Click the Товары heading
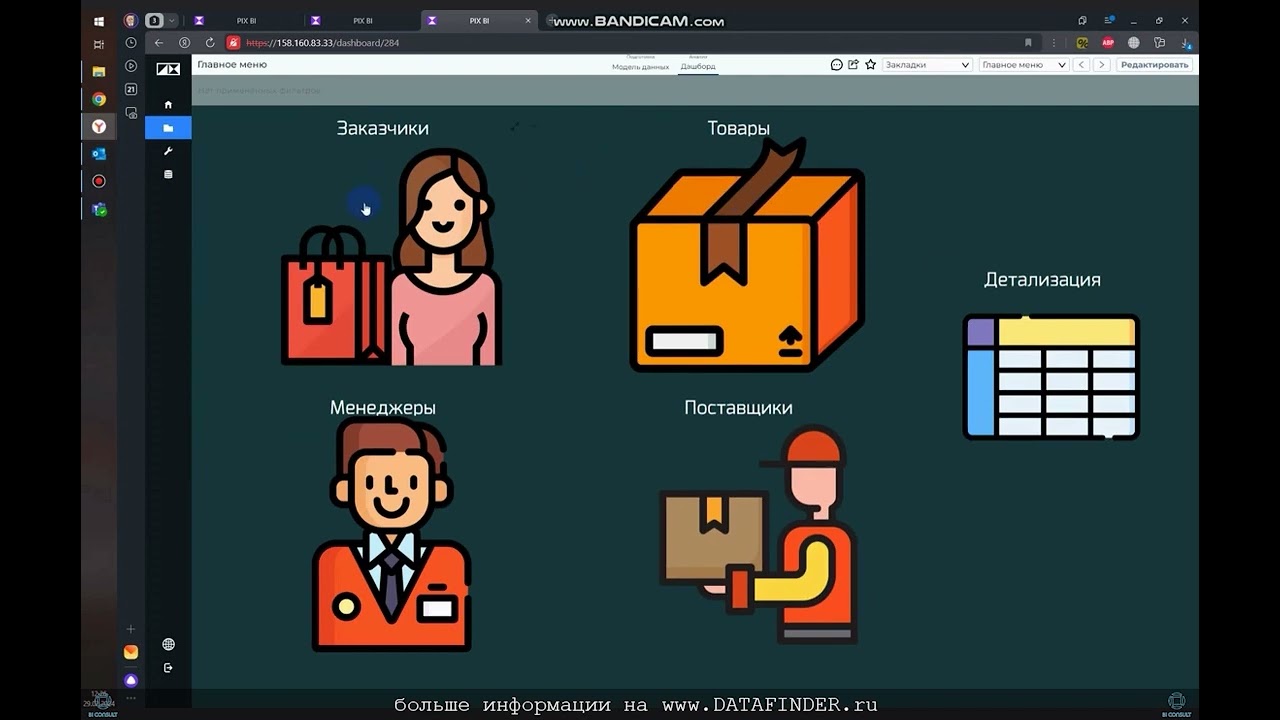The image size is (1280, 720). click(x=738, y=128)
